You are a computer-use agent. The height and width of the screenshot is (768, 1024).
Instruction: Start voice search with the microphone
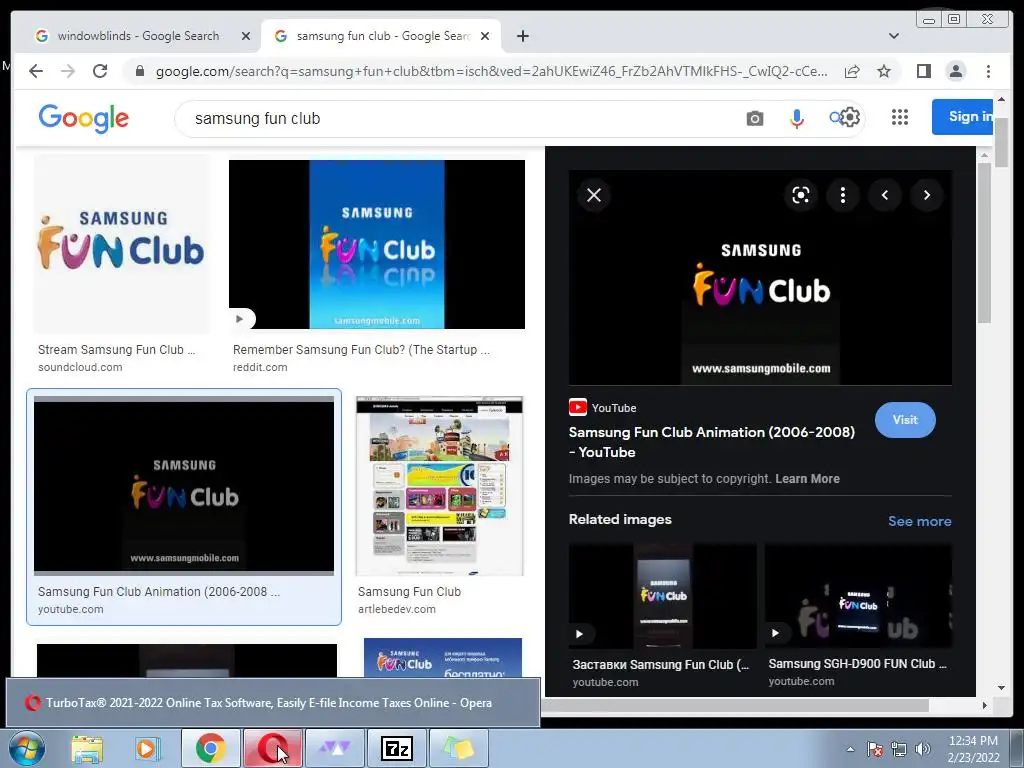click(796, 118)
